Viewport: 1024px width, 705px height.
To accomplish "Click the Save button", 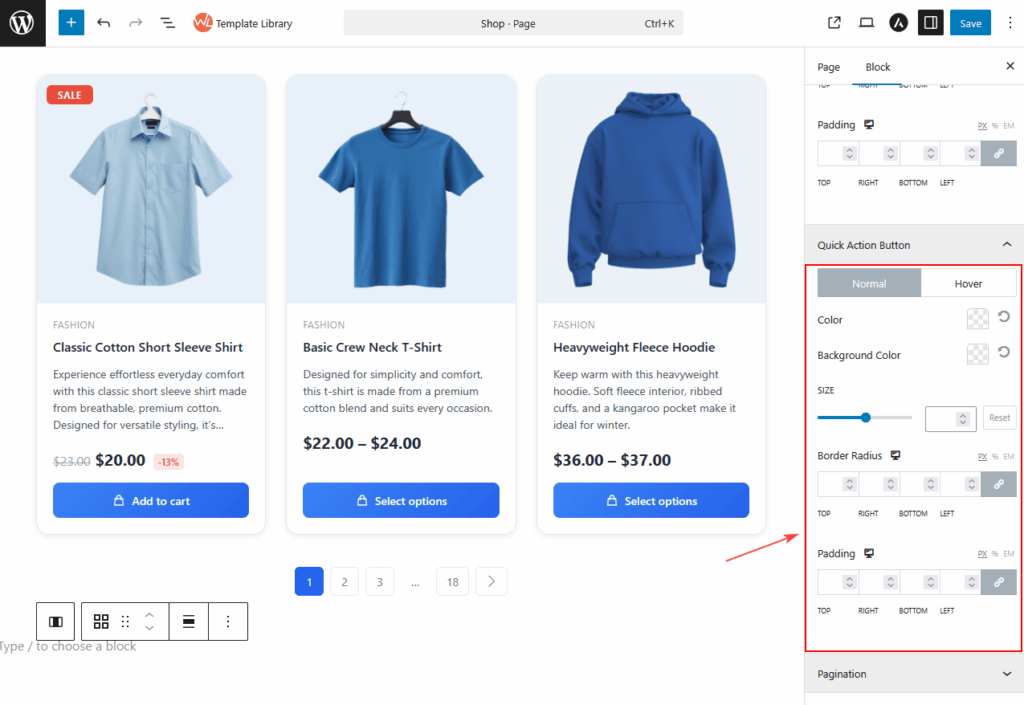I will [970, 23].
